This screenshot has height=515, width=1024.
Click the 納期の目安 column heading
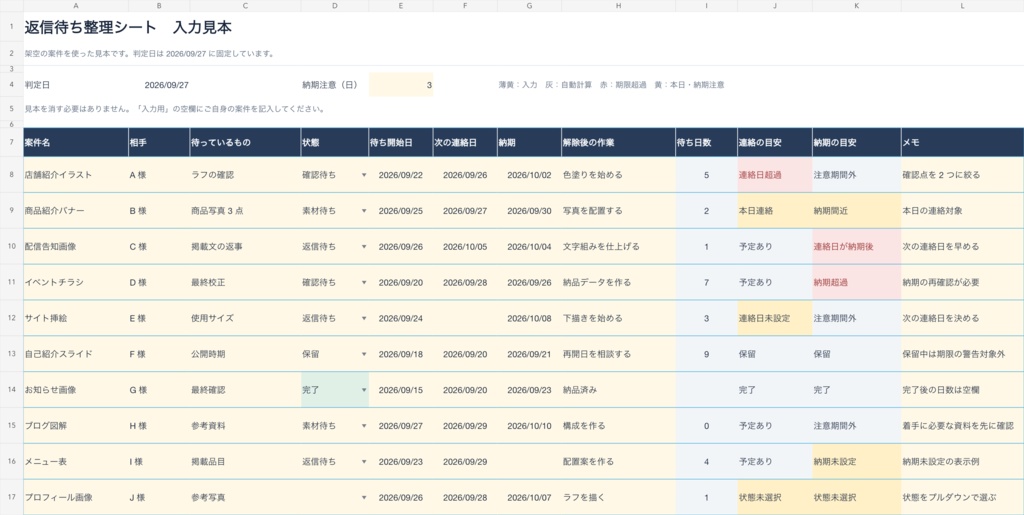857,142
